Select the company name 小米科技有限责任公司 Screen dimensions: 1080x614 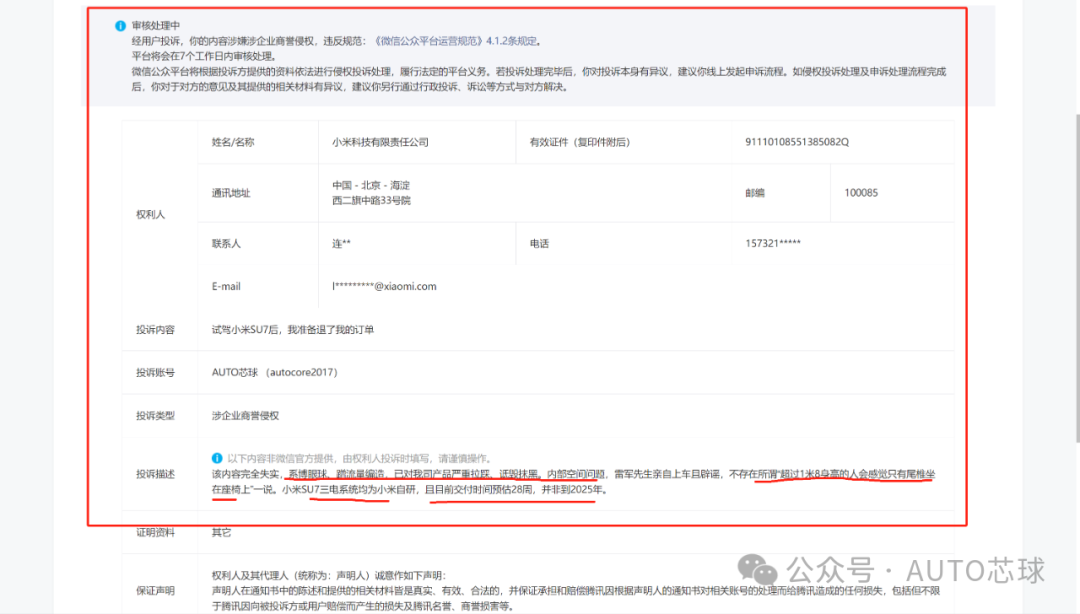pyautogui.click(x=380, y=142)
